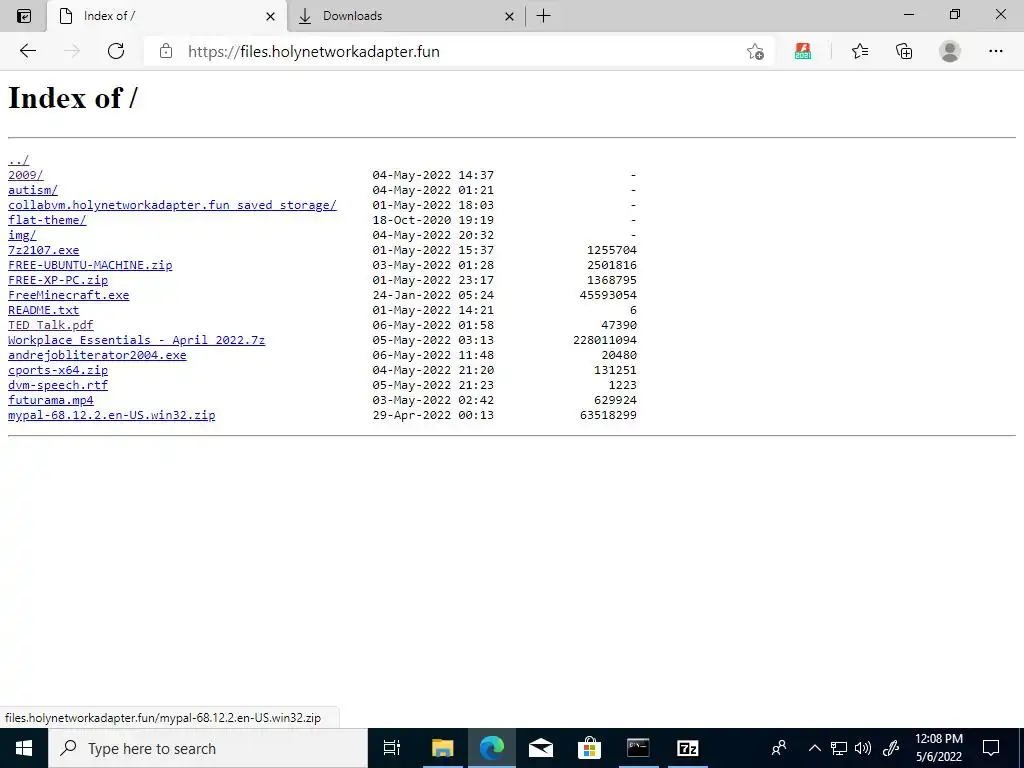Open 7-Zip from the taskbar
1024x768 pixels.
688,748
